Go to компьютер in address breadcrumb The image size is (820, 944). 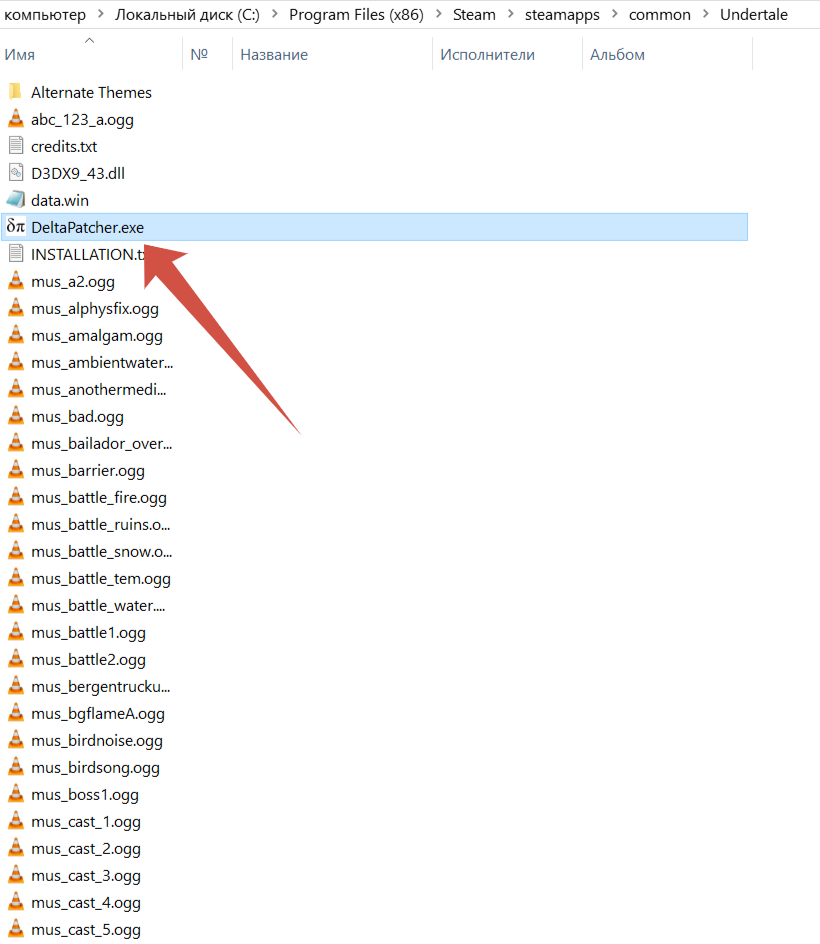tap(45, 14)
